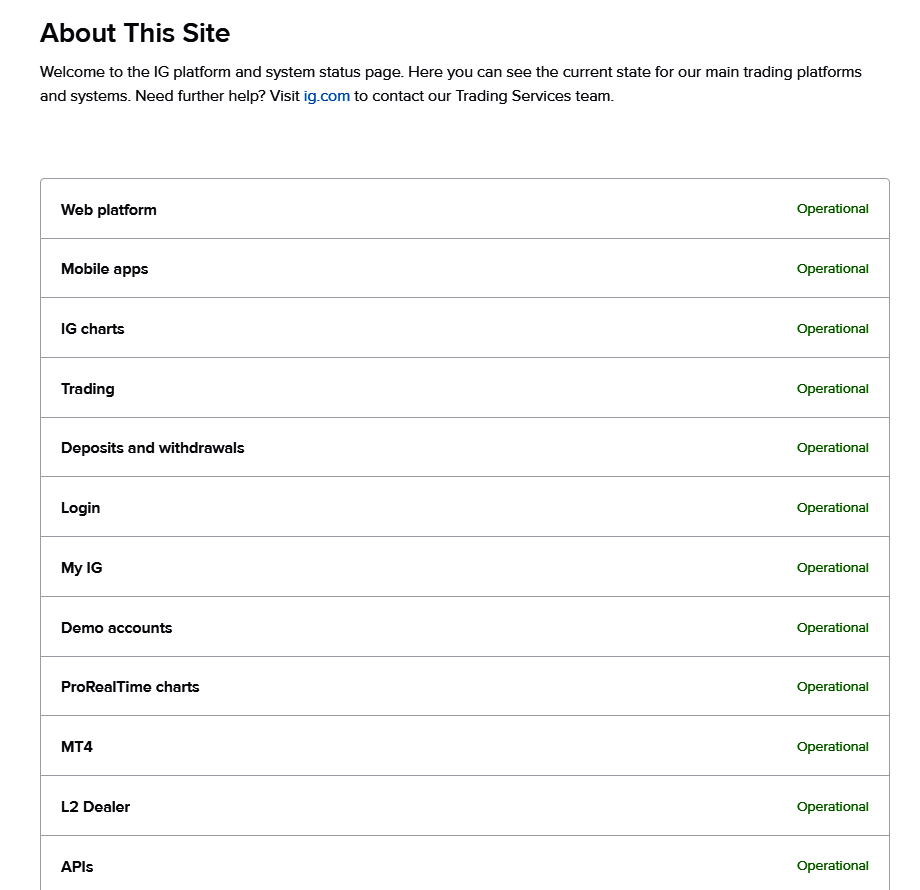This screenshot has height=890, width=920.
Task: Click Operational status for MT4
Action: pyautogui.click(x=832, y=747)
